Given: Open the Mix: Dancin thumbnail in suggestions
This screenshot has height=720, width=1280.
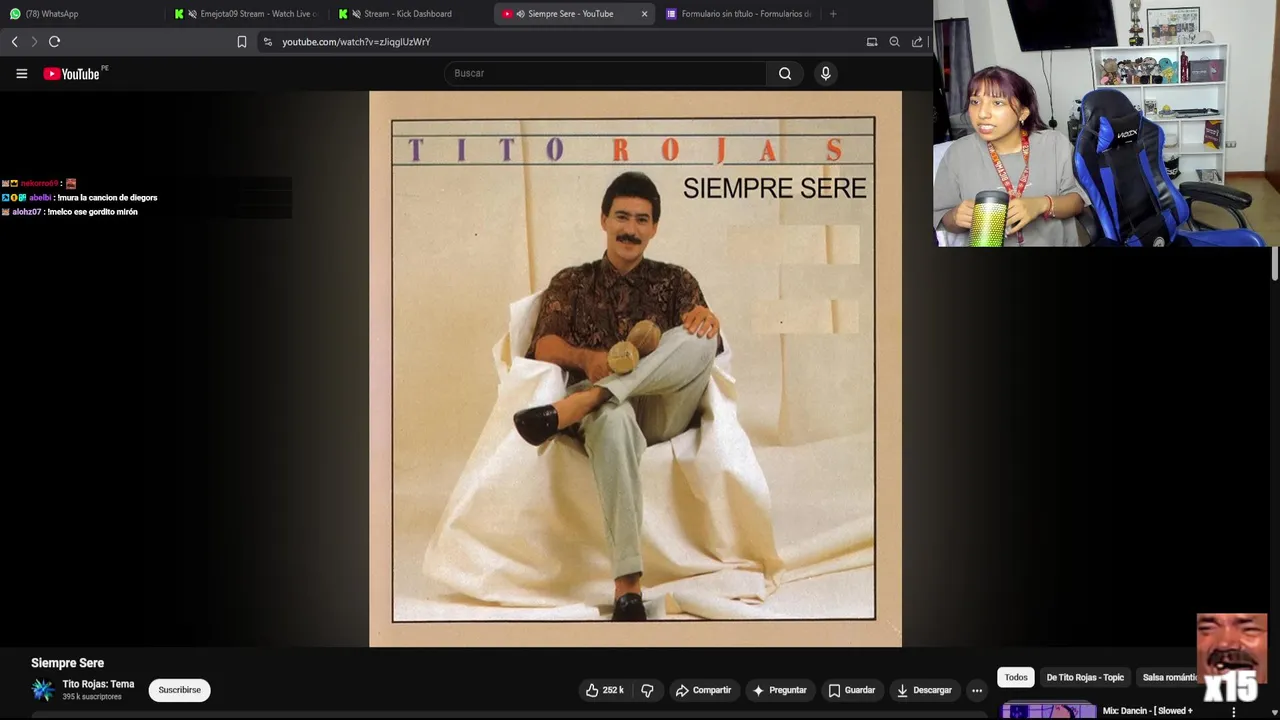Looking at the screenshot, I should click(1048, 712).
